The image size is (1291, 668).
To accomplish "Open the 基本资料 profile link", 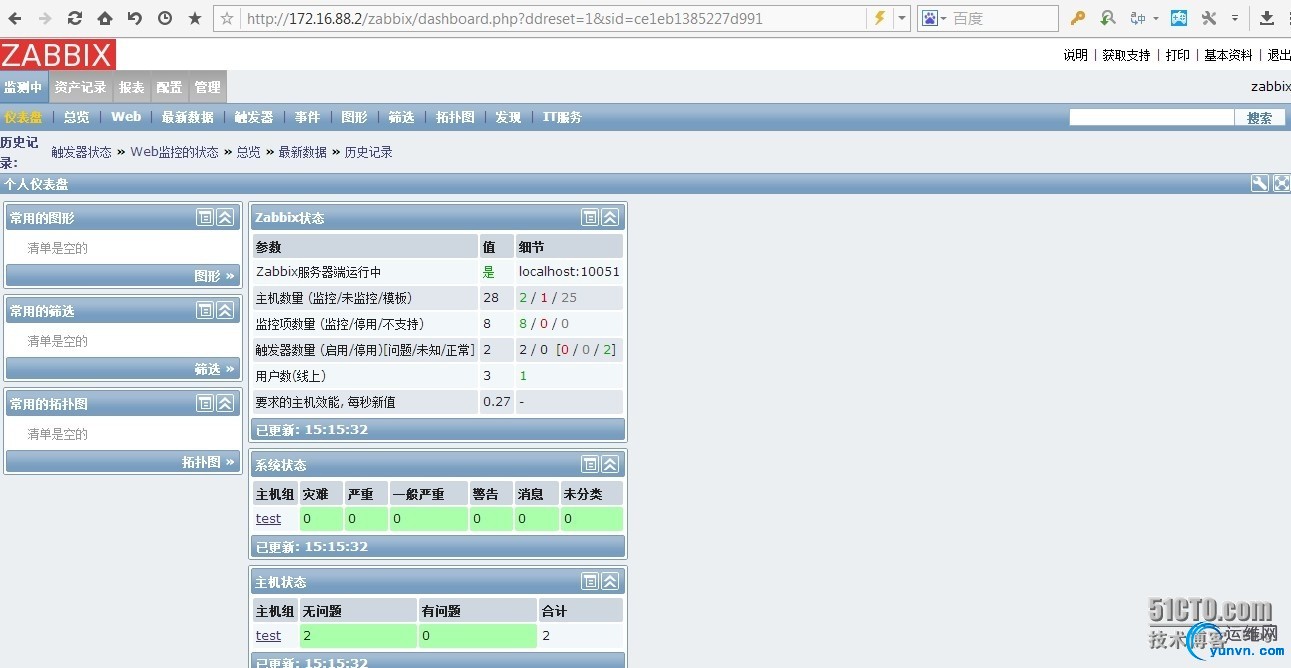I will tap(1228, 55).
